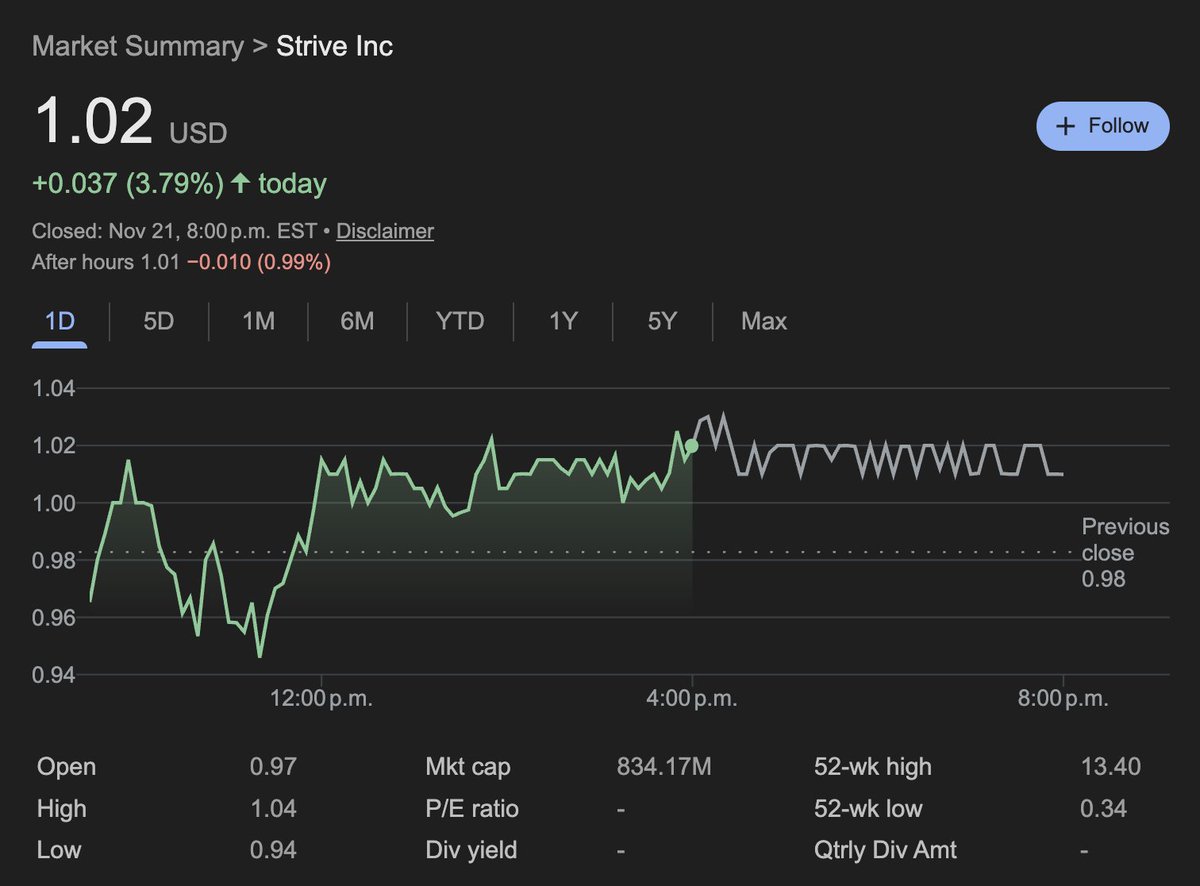Click the green 4:00 p.m. close marker dot

(691, 445)
